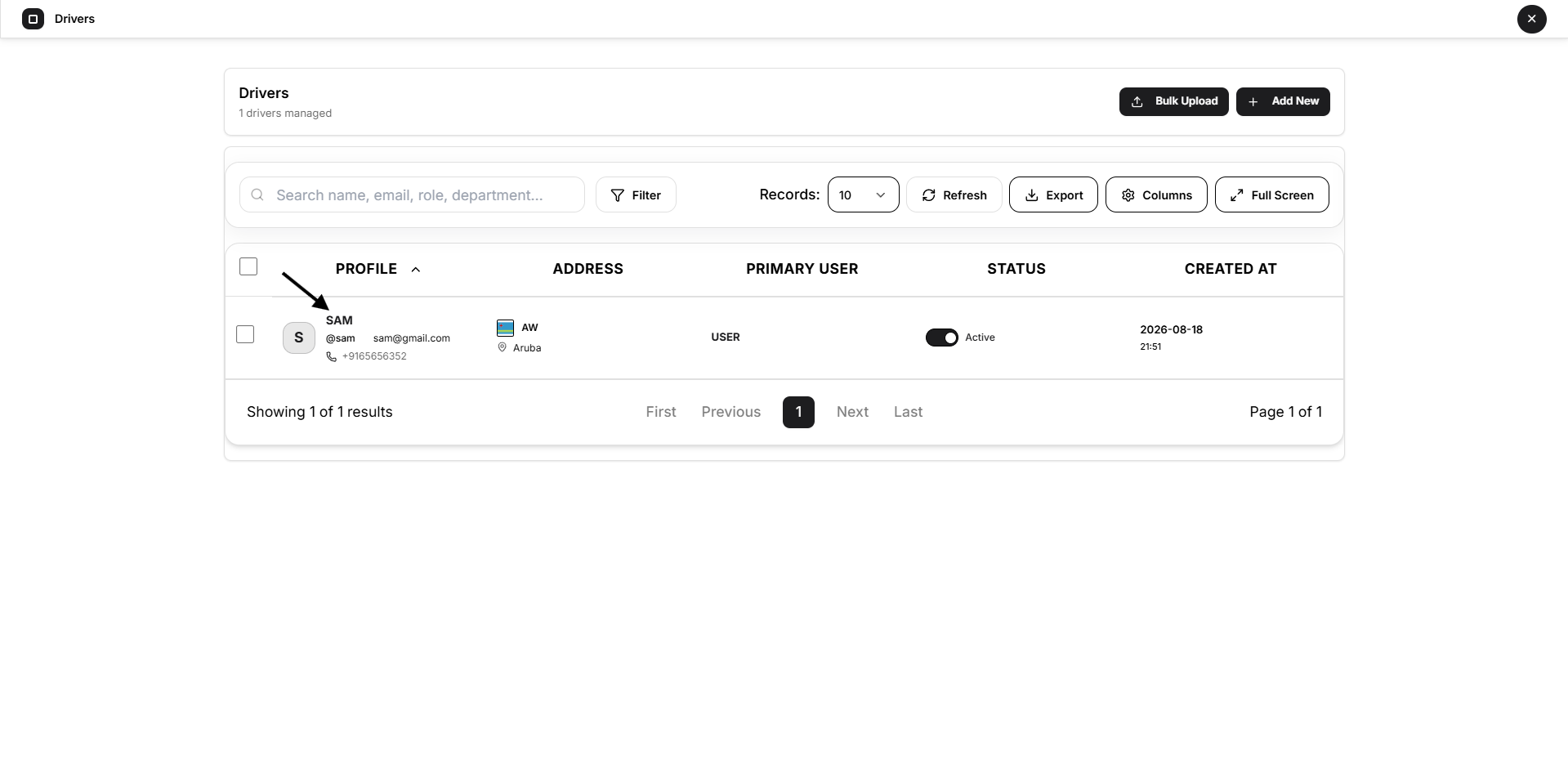This screenshot has width=1568, height=760.
Task: Click the S avatar for SAM
Action: tap(299, 338)
